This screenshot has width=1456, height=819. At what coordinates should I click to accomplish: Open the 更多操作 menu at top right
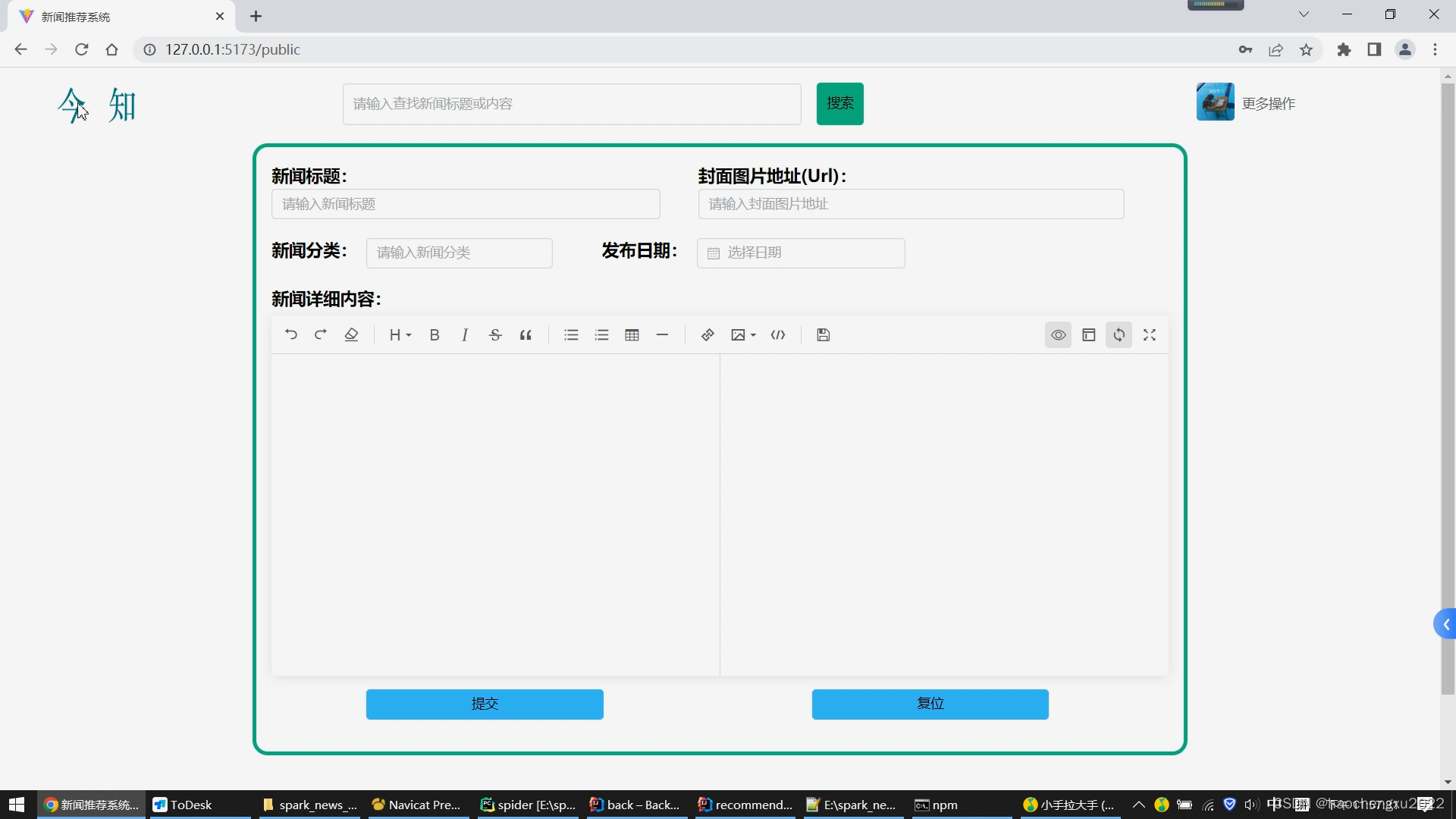pos(1270,103)
